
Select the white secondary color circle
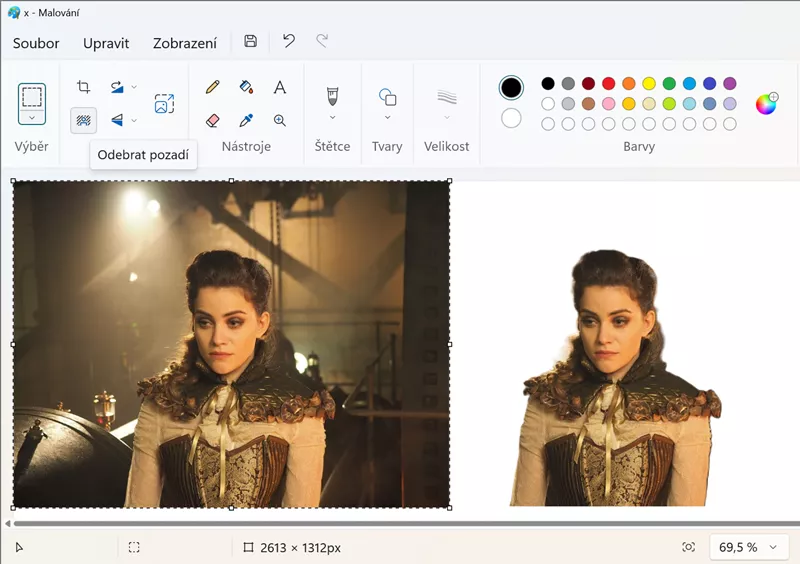tap(511, 118)
